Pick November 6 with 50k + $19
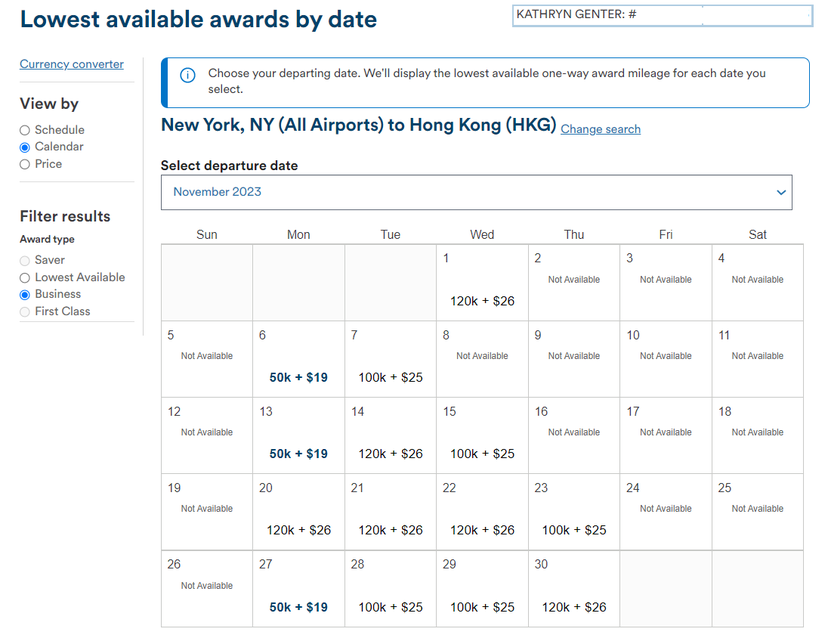The width and height of the screenshot is (828, 638). click(298, 359)
